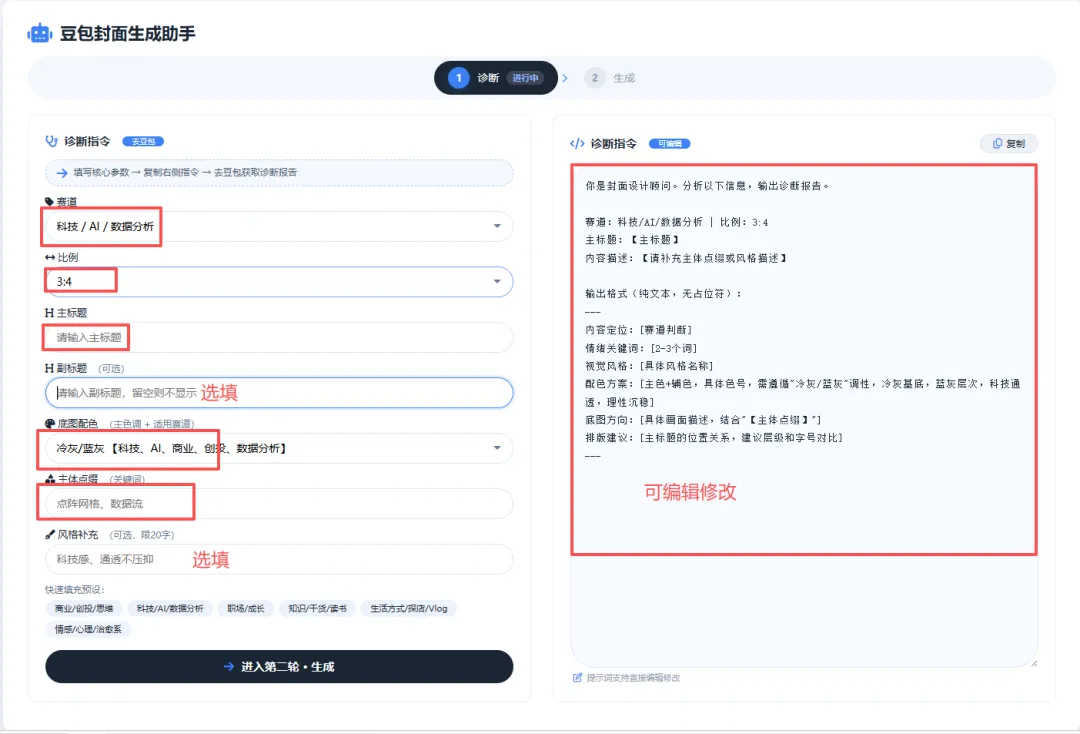Switch to step 2 生成 tab
The height and width of the screenshot is (734, 1080).
click(x=610, y=78)
